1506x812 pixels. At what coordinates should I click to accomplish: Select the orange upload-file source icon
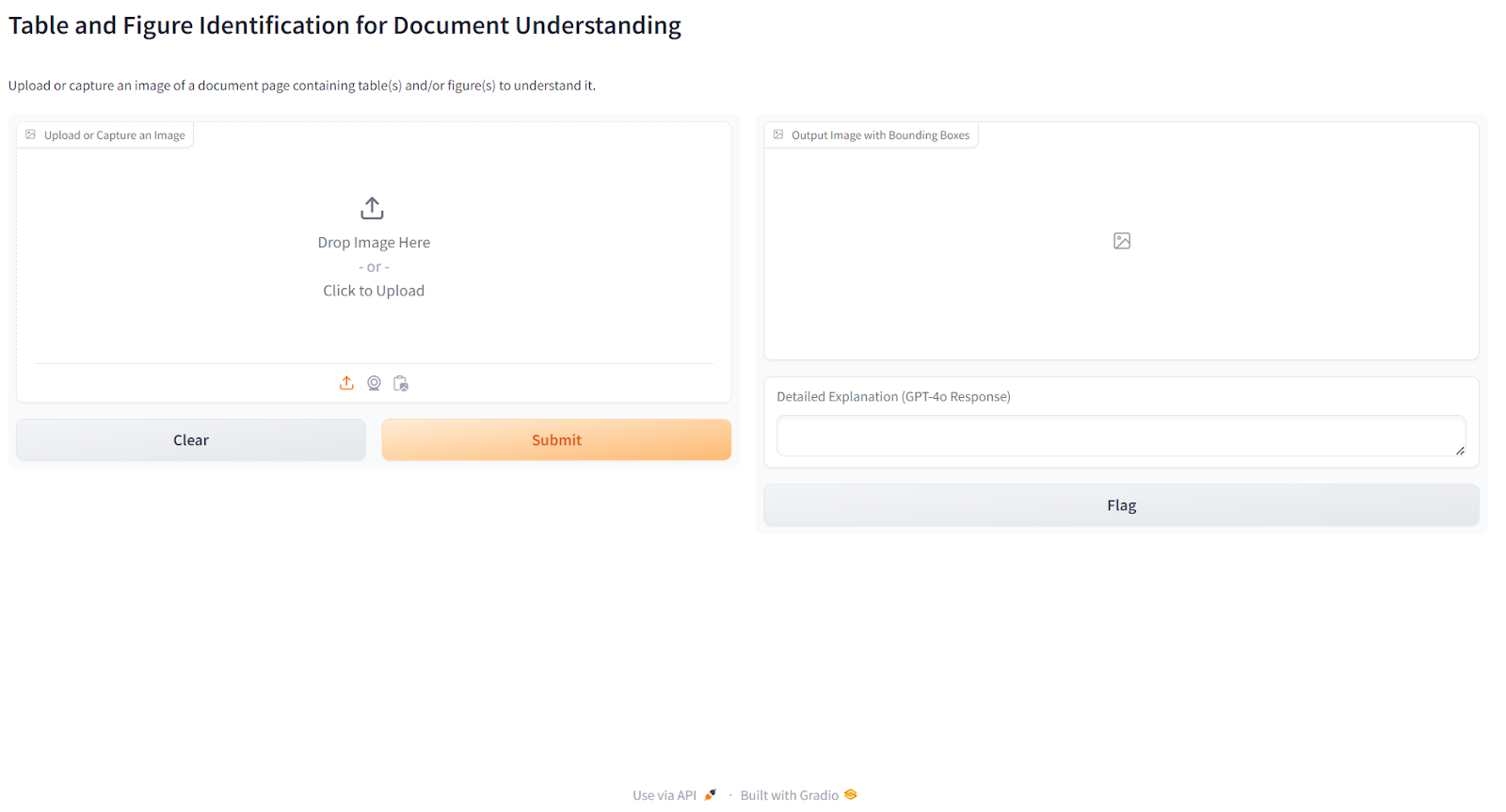(346, 383)
